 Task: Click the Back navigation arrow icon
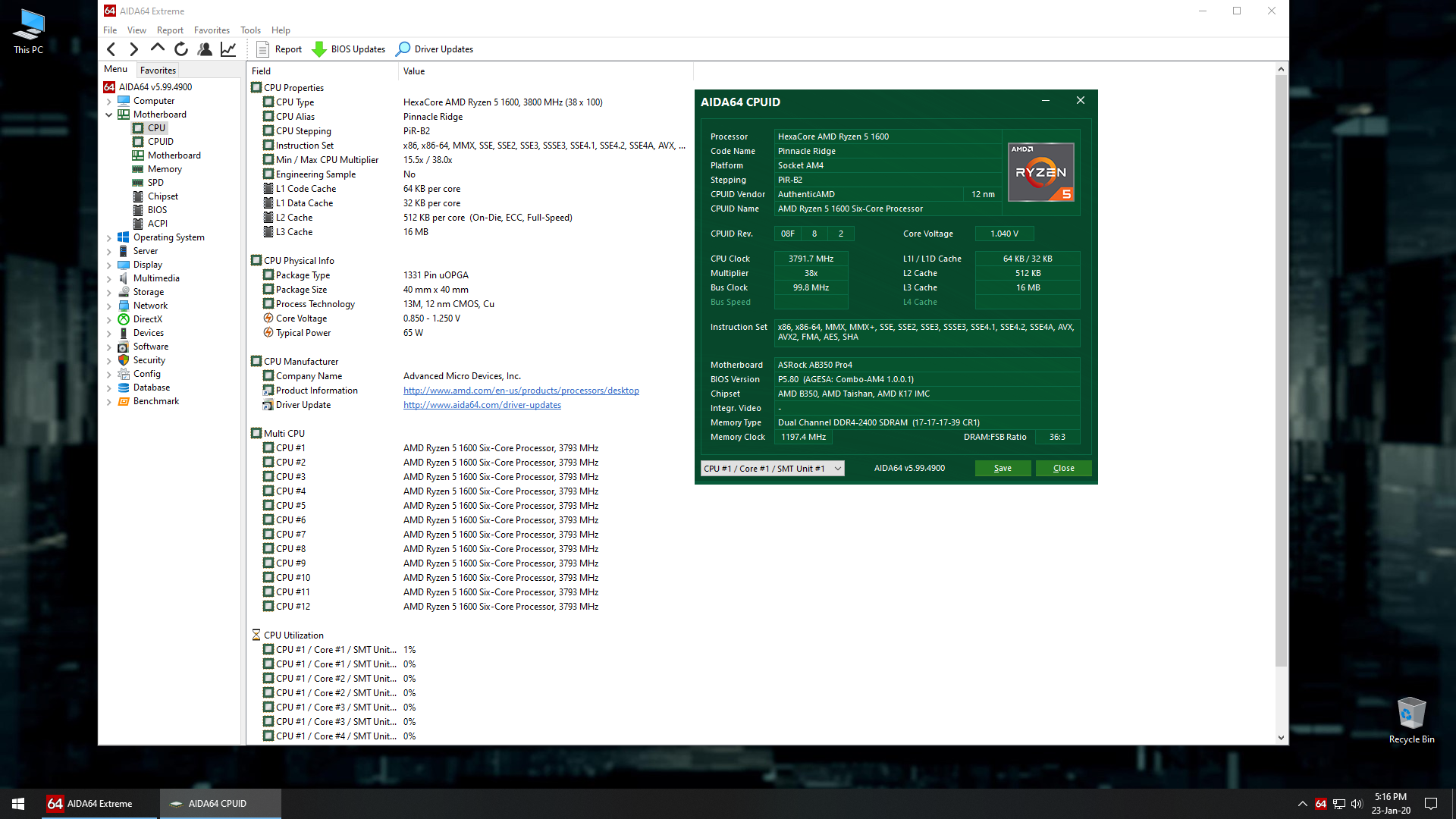click(111, 49)
